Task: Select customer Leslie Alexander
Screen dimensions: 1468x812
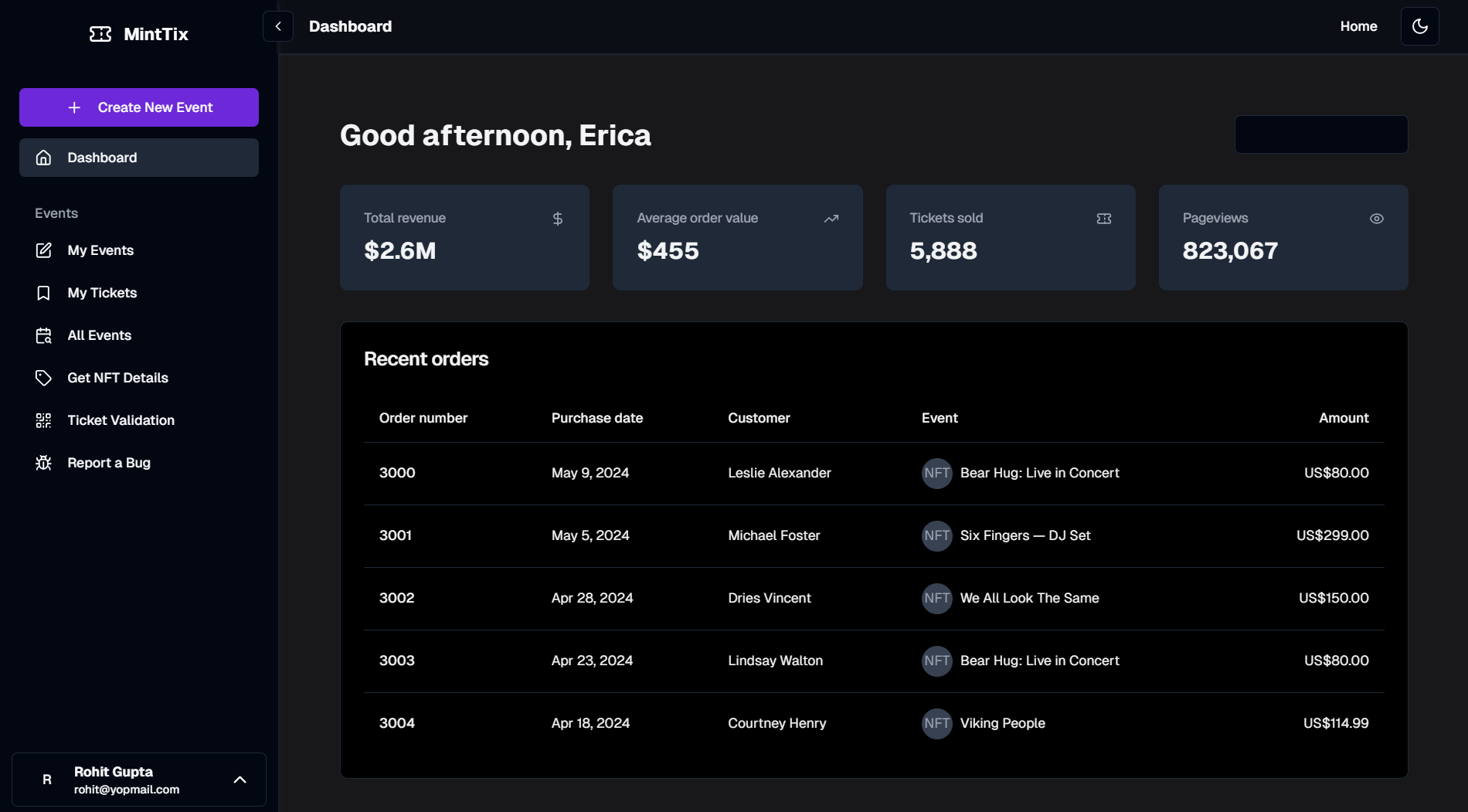Action: 780,473
